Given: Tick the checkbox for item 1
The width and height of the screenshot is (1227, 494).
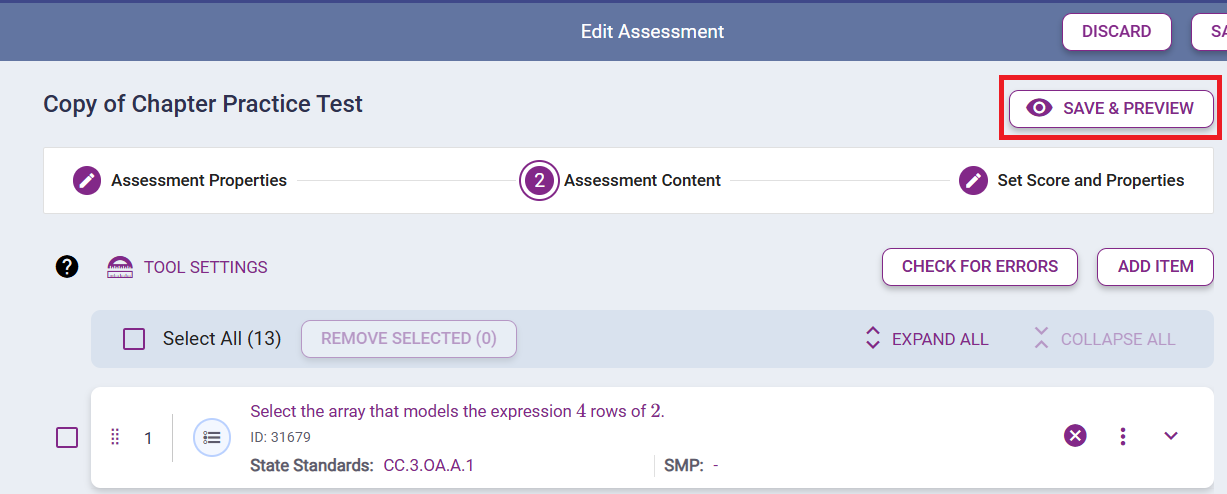Looking at the screenshot, I should [x=67, y=437].
